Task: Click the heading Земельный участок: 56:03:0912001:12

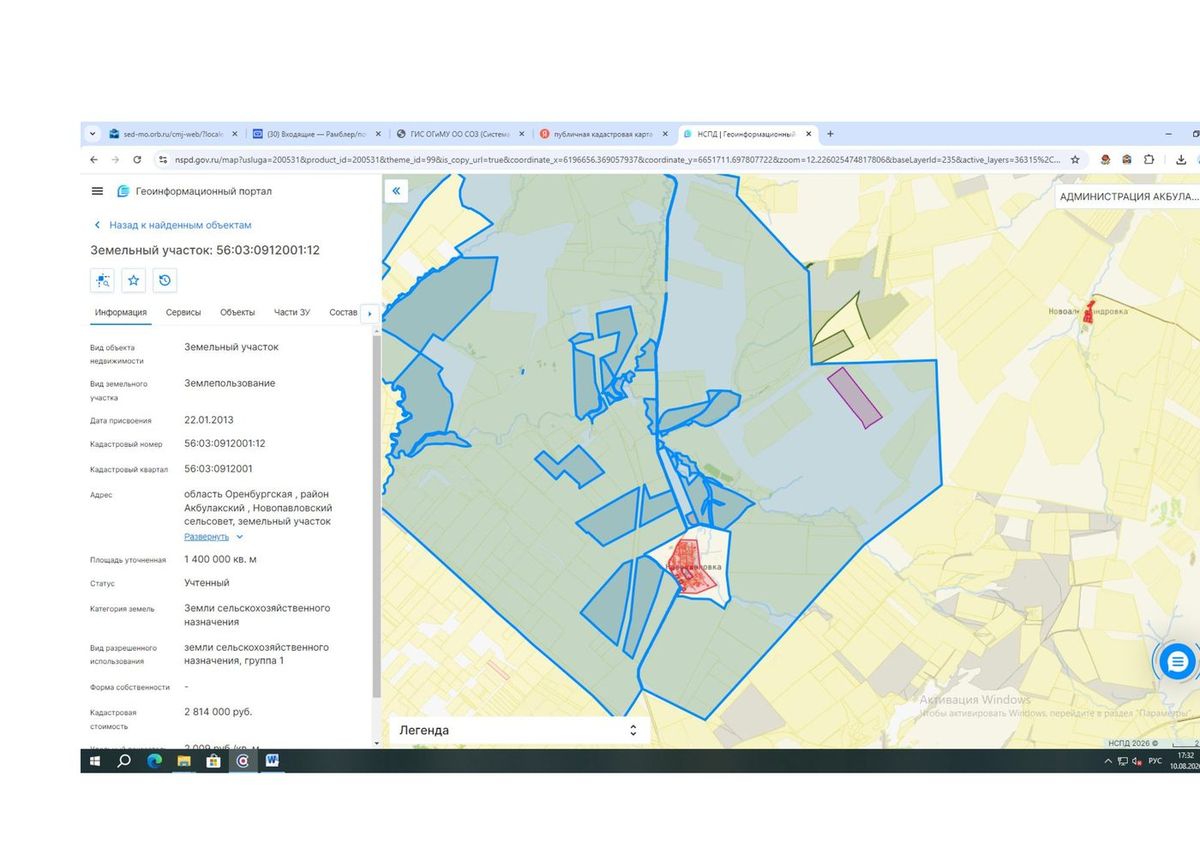Action: [x=205, y=250]
